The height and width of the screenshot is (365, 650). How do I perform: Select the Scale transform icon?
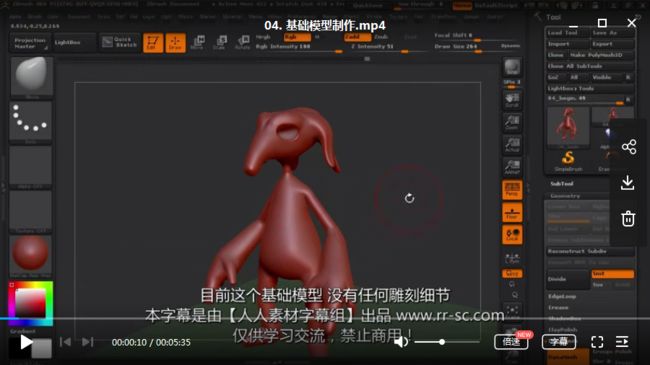pyautogui.click(x=220, y=43)
